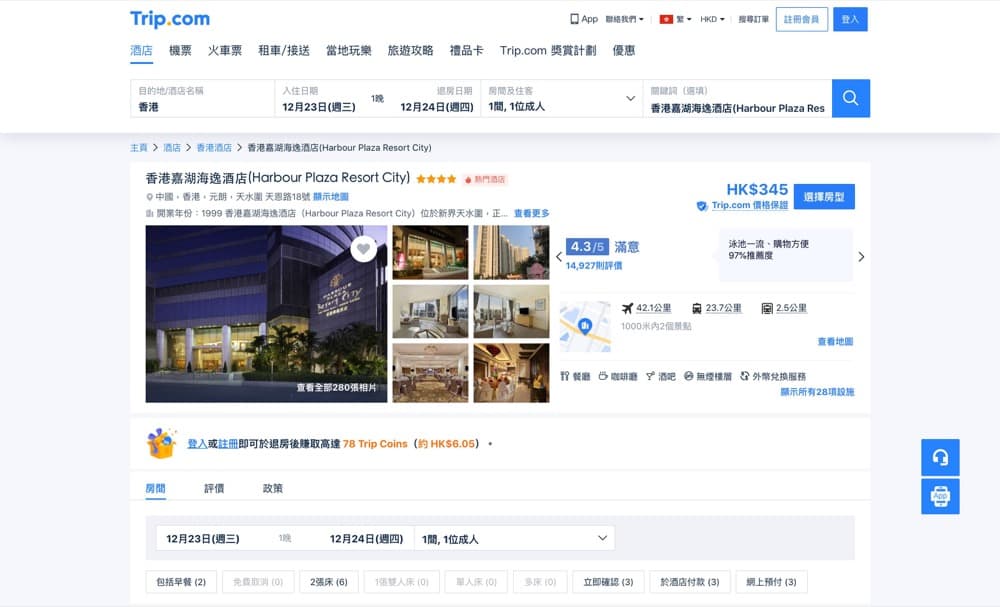Open customer service headset floating button
1000x607 pixels.
[x=940, y=457]
